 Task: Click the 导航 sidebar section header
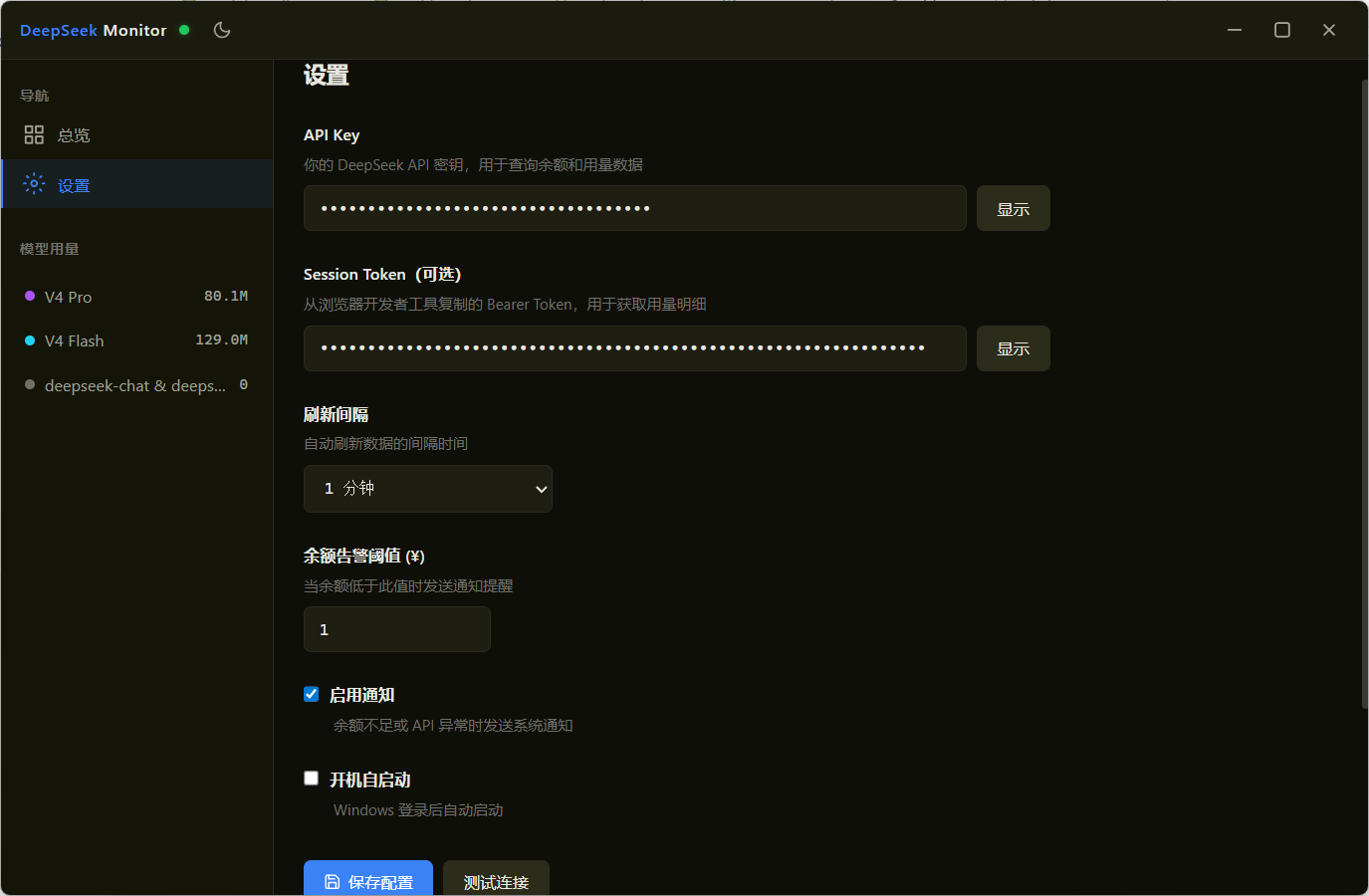pos(35,96)
